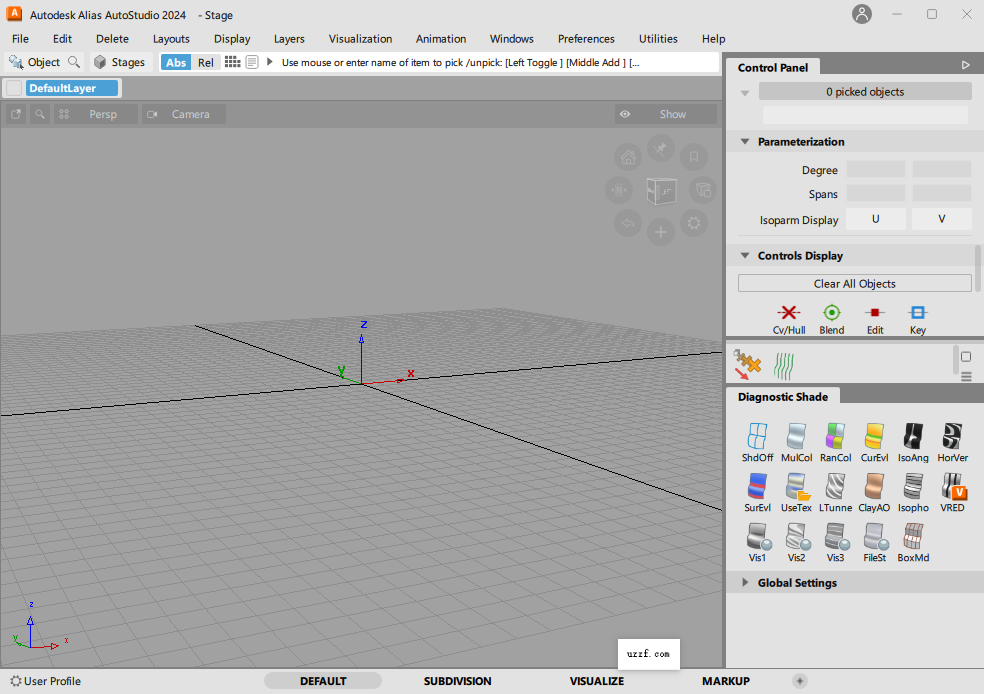Expand the Global Settings section
Viewport: 984px width, 694px height.
pyautogui.click(x=744, y=582)
